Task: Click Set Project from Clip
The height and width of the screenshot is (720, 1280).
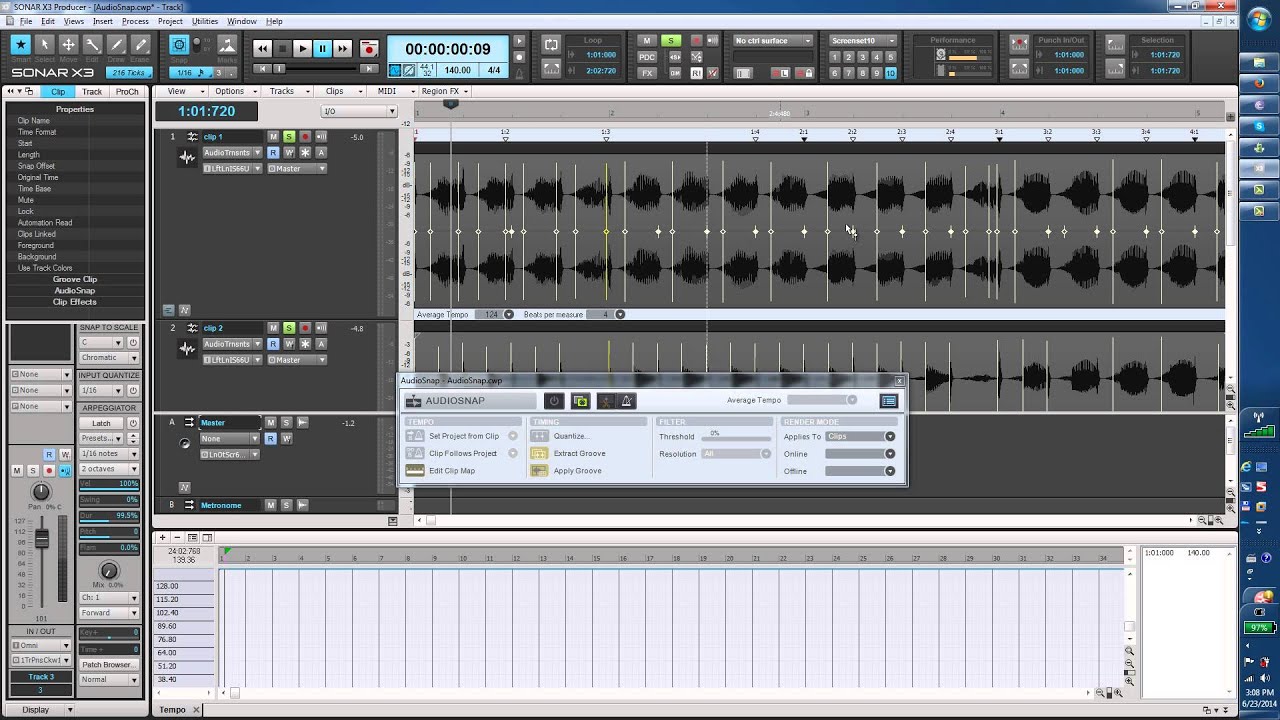Action: (464, 436)
